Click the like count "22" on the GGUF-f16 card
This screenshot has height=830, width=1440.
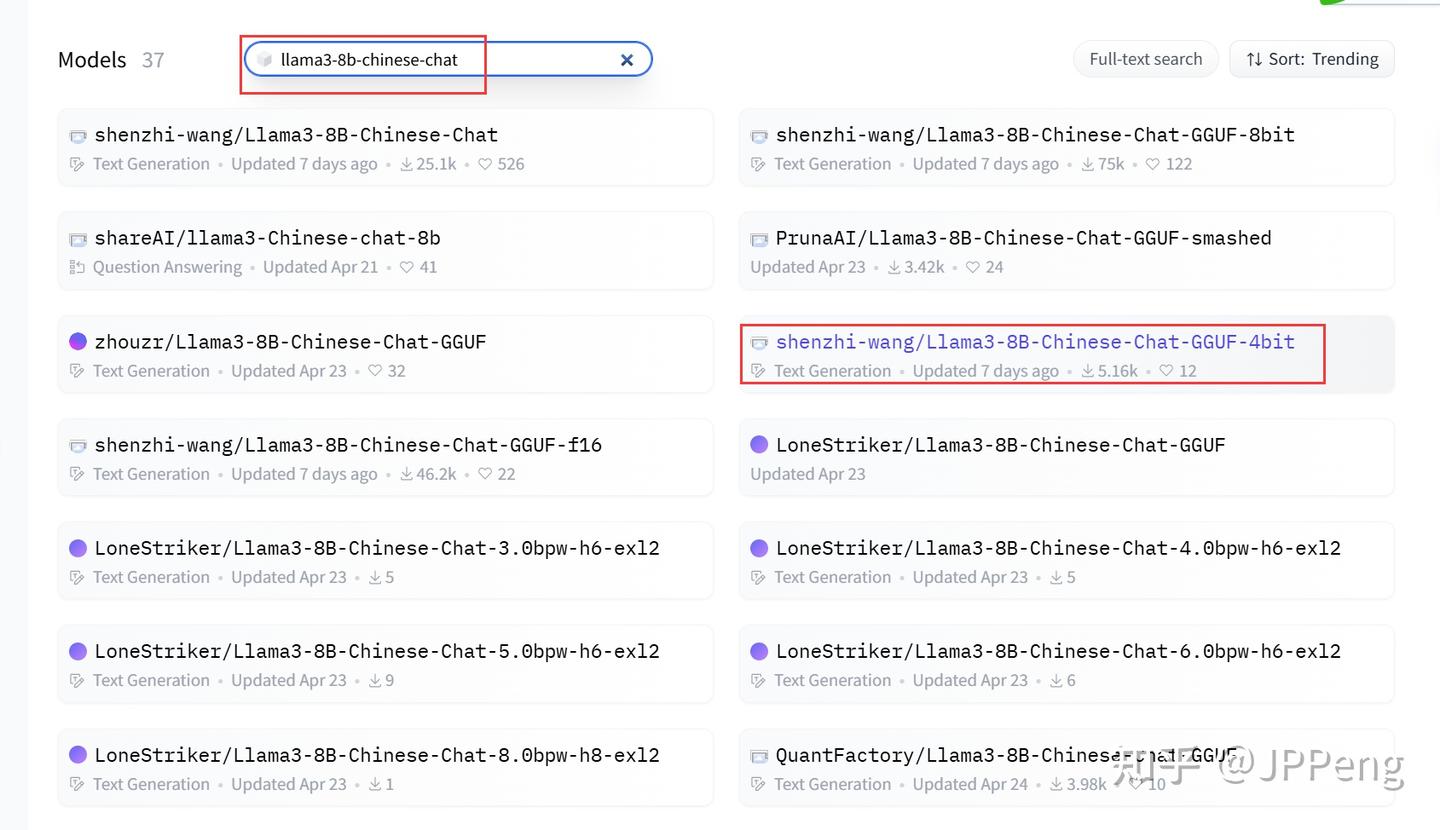tap(506, 474)
